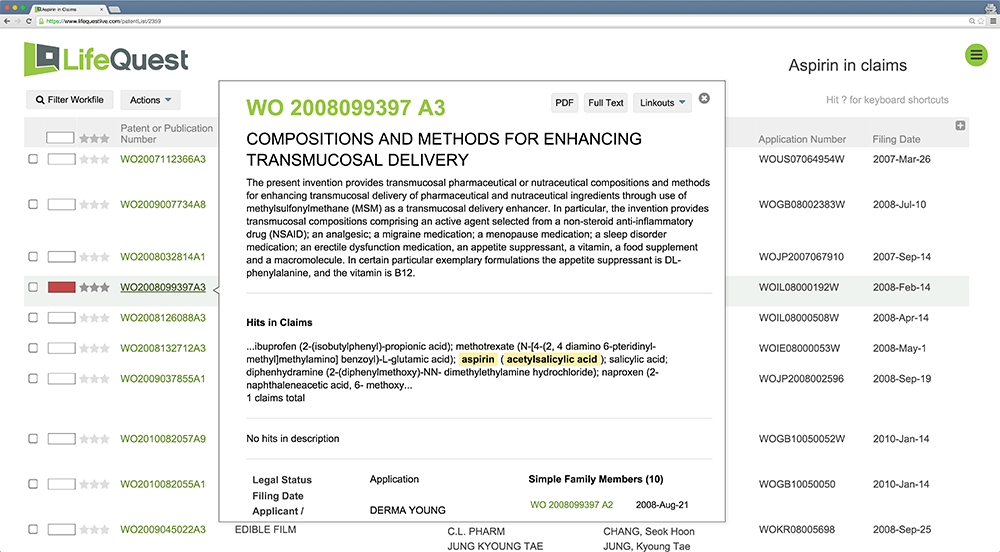
Task: Rate WO2008032814A1 using its stars
Action: (94, 257)
